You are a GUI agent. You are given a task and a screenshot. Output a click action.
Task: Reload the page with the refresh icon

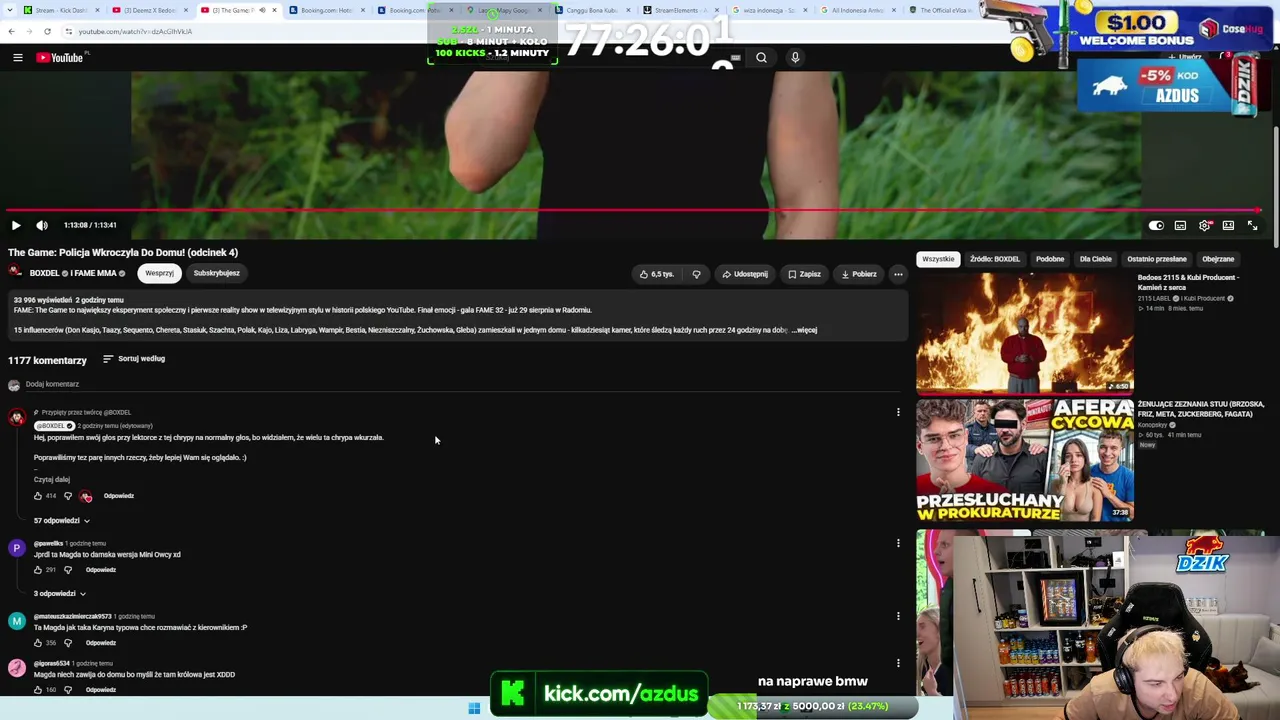[x=47, y=31]
